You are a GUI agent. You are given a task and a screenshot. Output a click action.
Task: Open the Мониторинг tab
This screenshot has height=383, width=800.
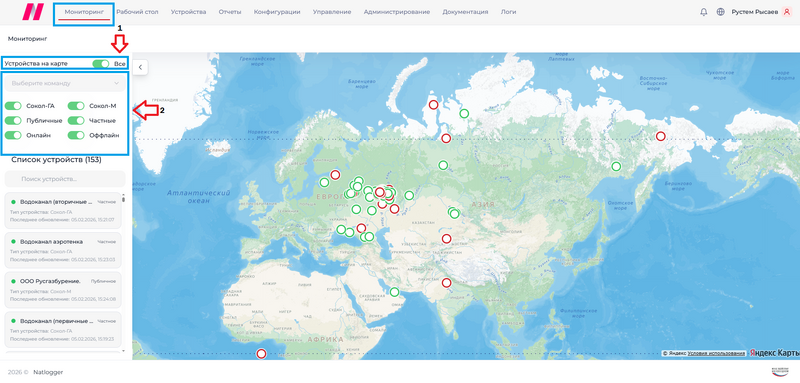[84, 12]
